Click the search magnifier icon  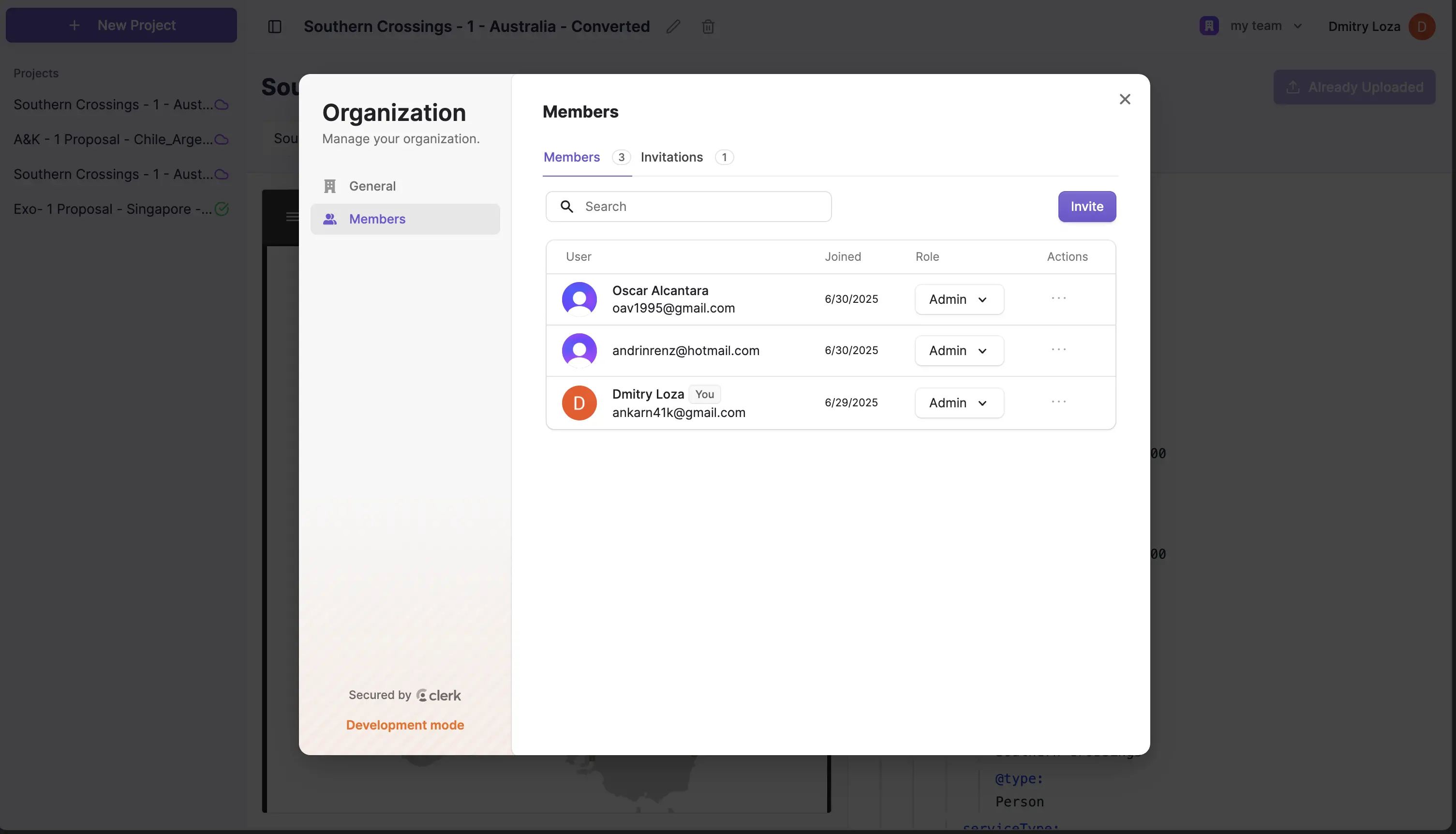click(x=566, y=207)
